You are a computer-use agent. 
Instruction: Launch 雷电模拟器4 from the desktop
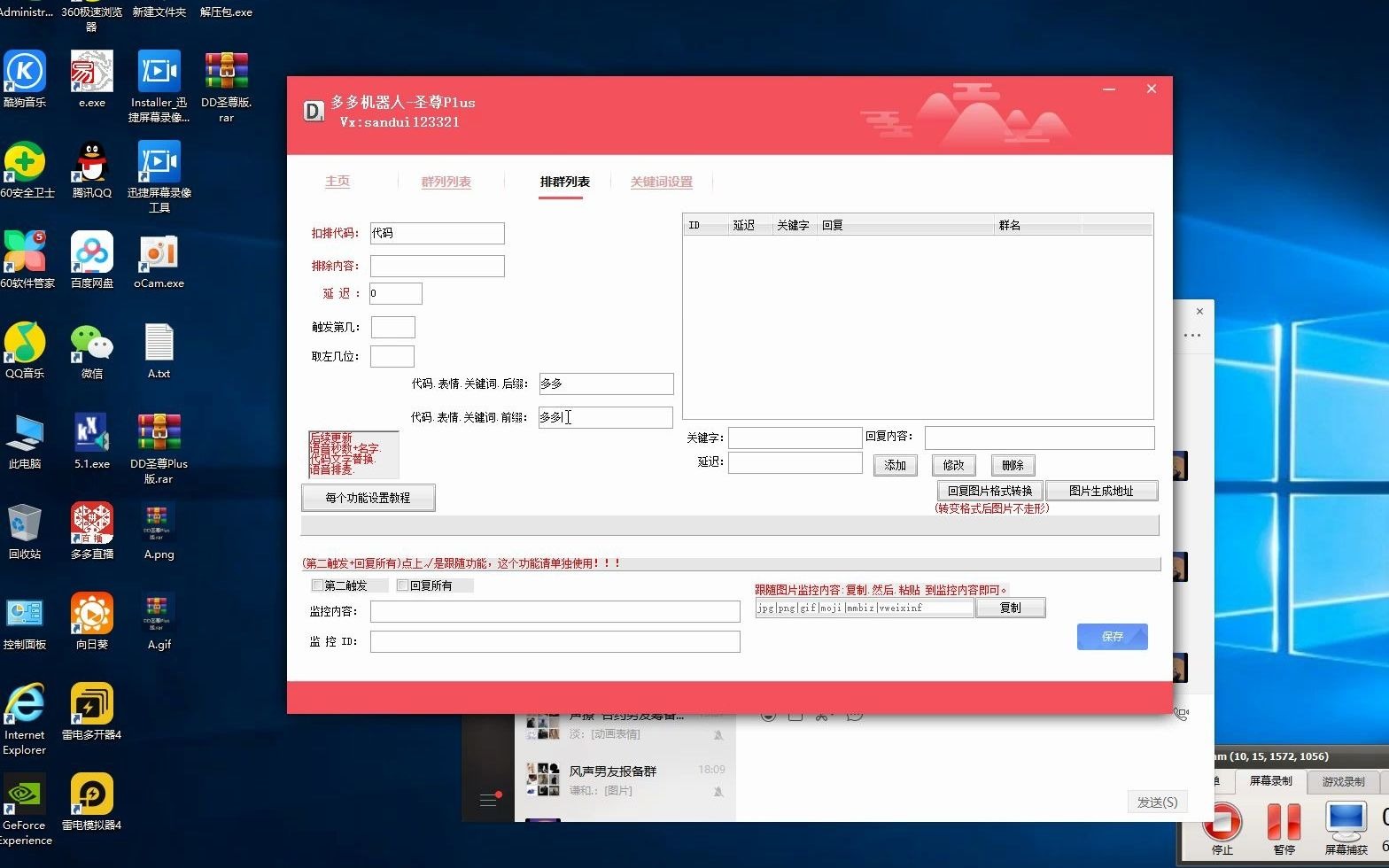[x=92, y=802]
